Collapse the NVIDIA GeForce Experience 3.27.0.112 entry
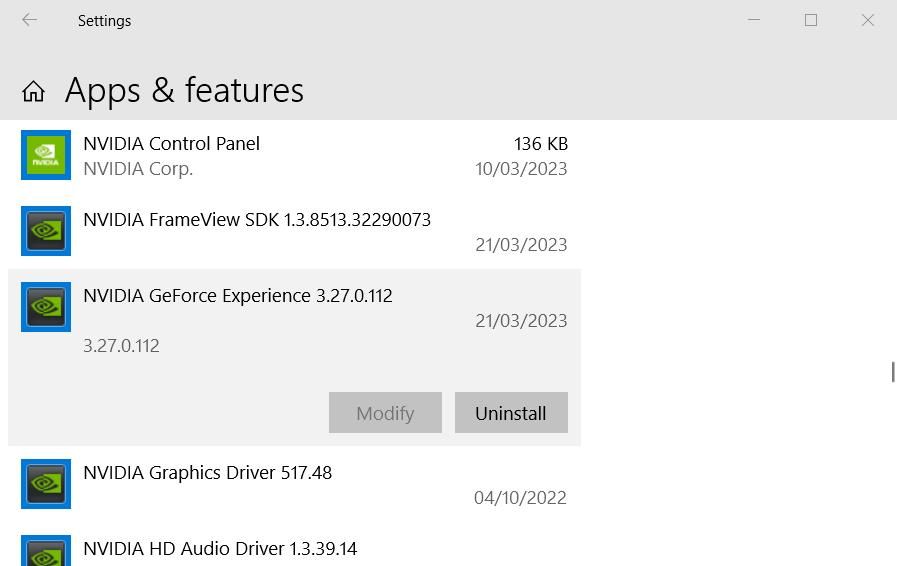Image resolution: width=897 pixels, height=566 pixels. tap(238, 296)
